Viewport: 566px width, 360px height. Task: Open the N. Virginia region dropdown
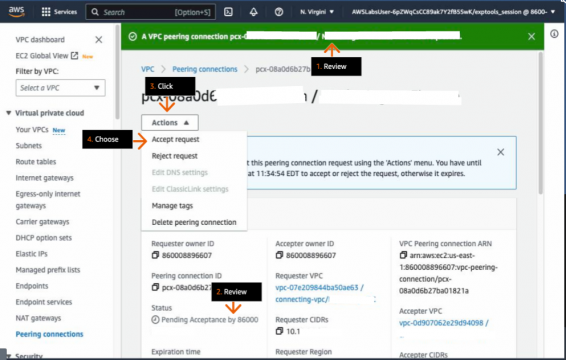[x=317, y=12]
